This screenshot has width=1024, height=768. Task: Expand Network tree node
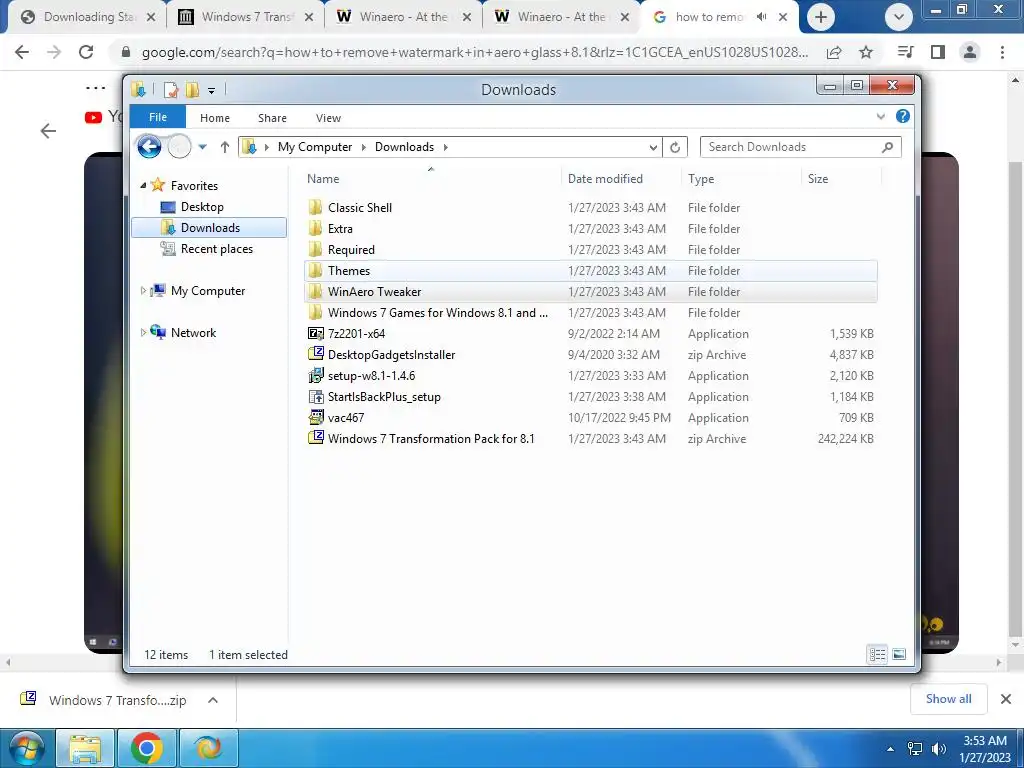[143, 332]
